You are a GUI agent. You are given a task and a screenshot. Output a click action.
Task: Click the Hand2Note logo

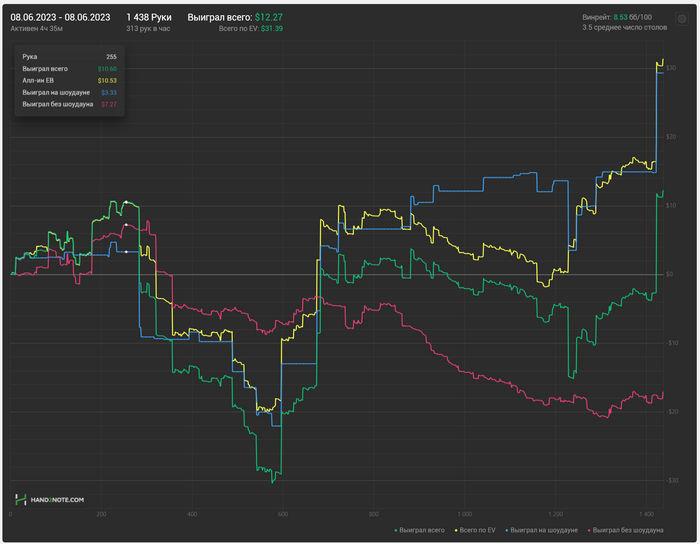(x=49, y=499)
